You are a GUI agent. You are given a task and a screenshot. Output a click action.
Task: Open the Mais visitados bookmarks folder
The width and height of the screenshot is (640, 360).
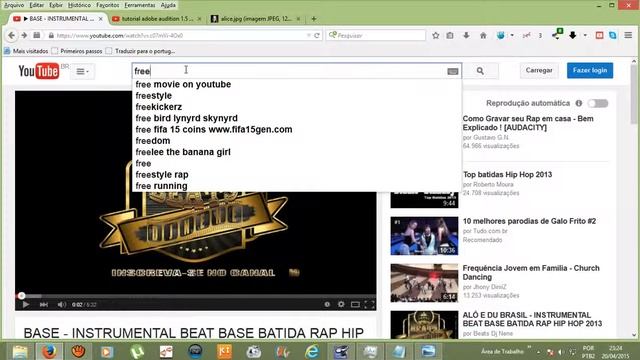pyautogui.click(x=27, y=51)
